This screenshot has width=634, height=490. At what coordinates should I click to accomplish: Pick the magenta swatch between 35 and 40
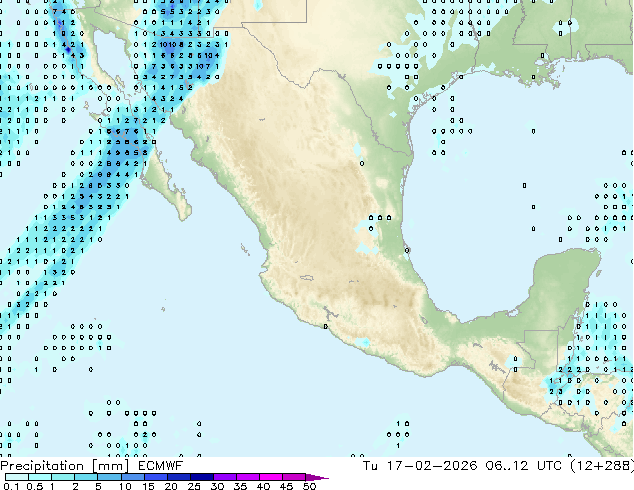click(248, 477)
